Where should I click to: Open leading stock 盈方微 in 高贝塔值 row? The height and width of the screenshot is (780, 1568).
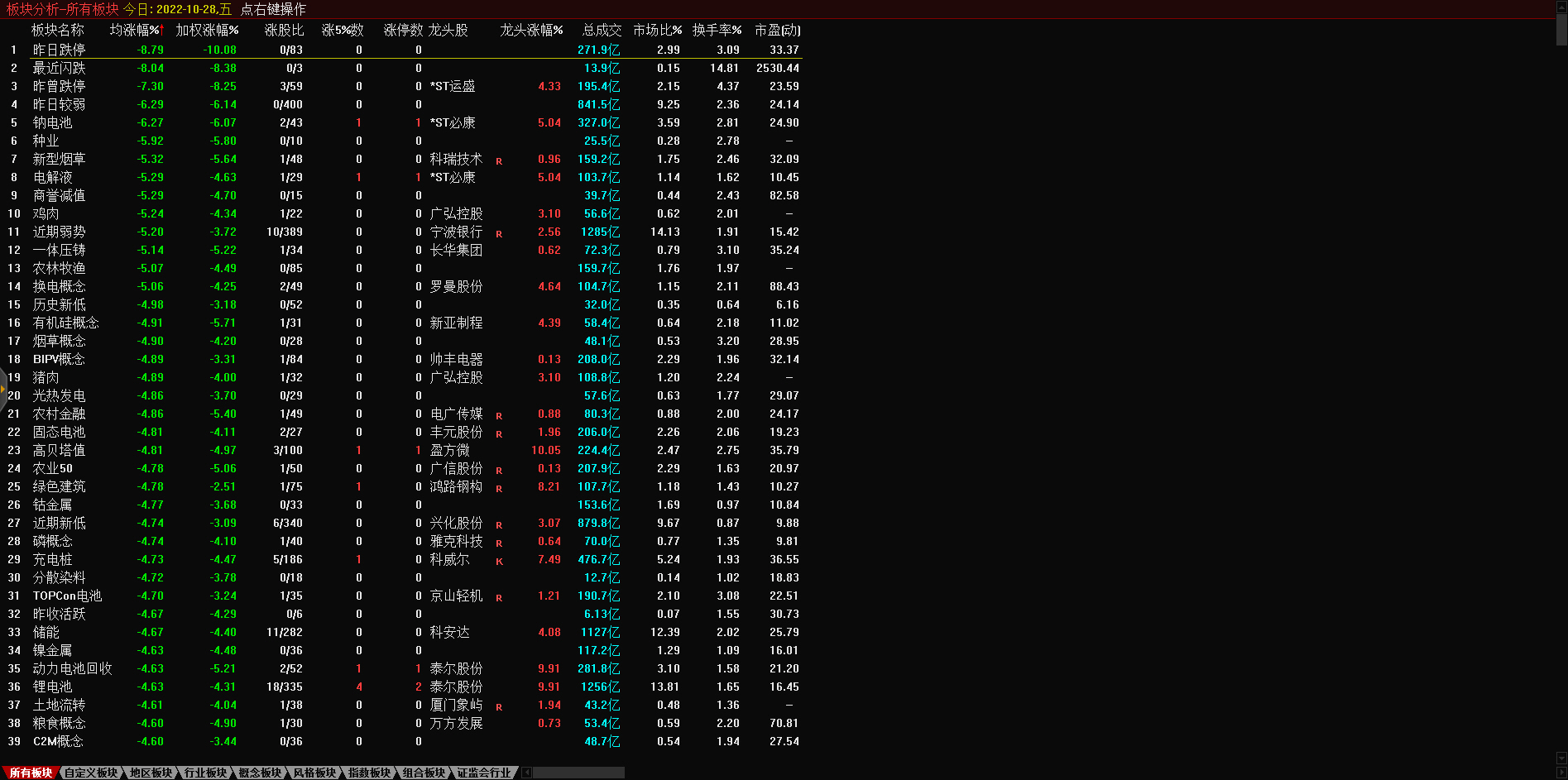click(x=449, y=450)
